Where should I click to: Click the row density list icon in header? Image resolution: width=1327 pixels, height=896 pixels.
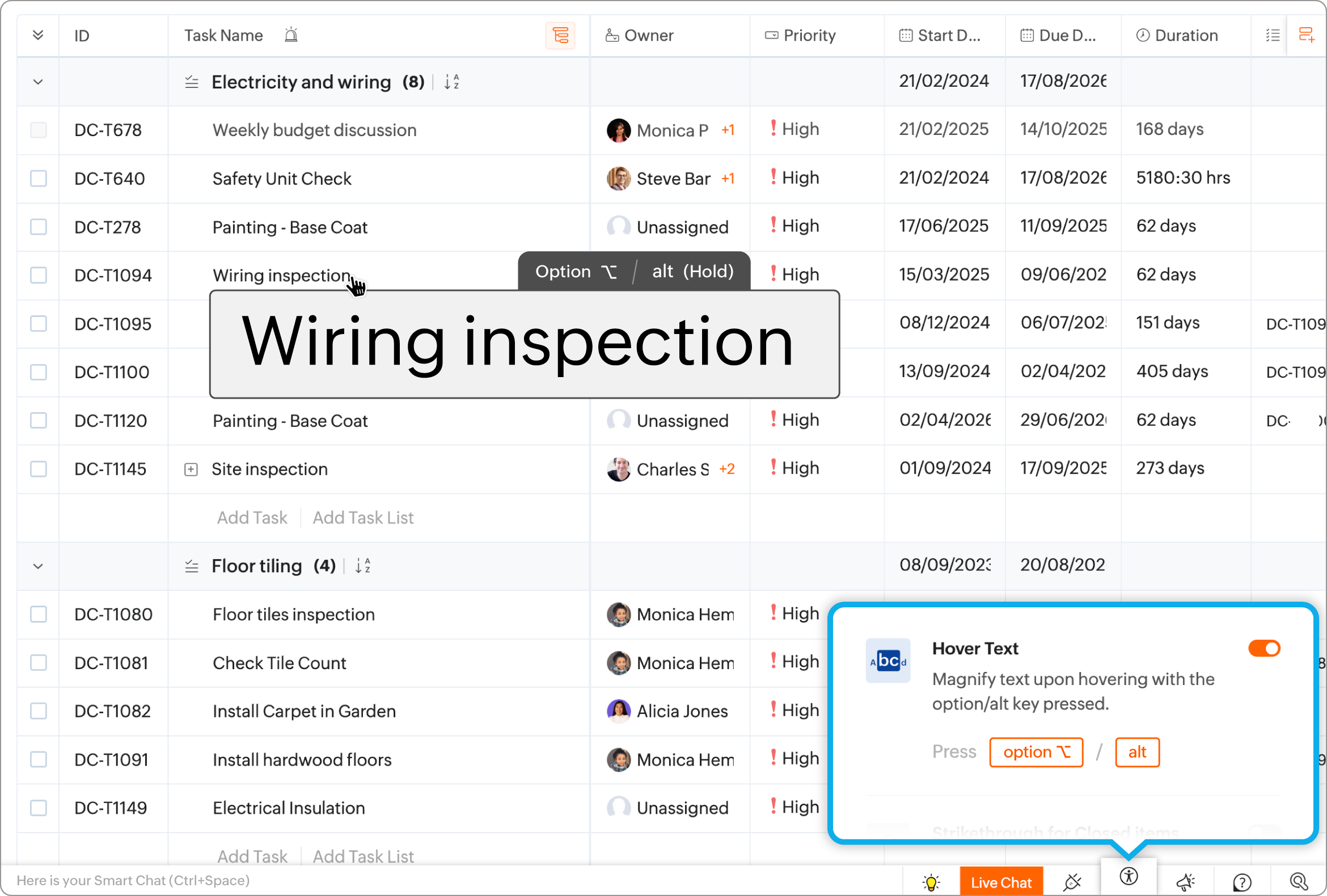pos(1272,35)
